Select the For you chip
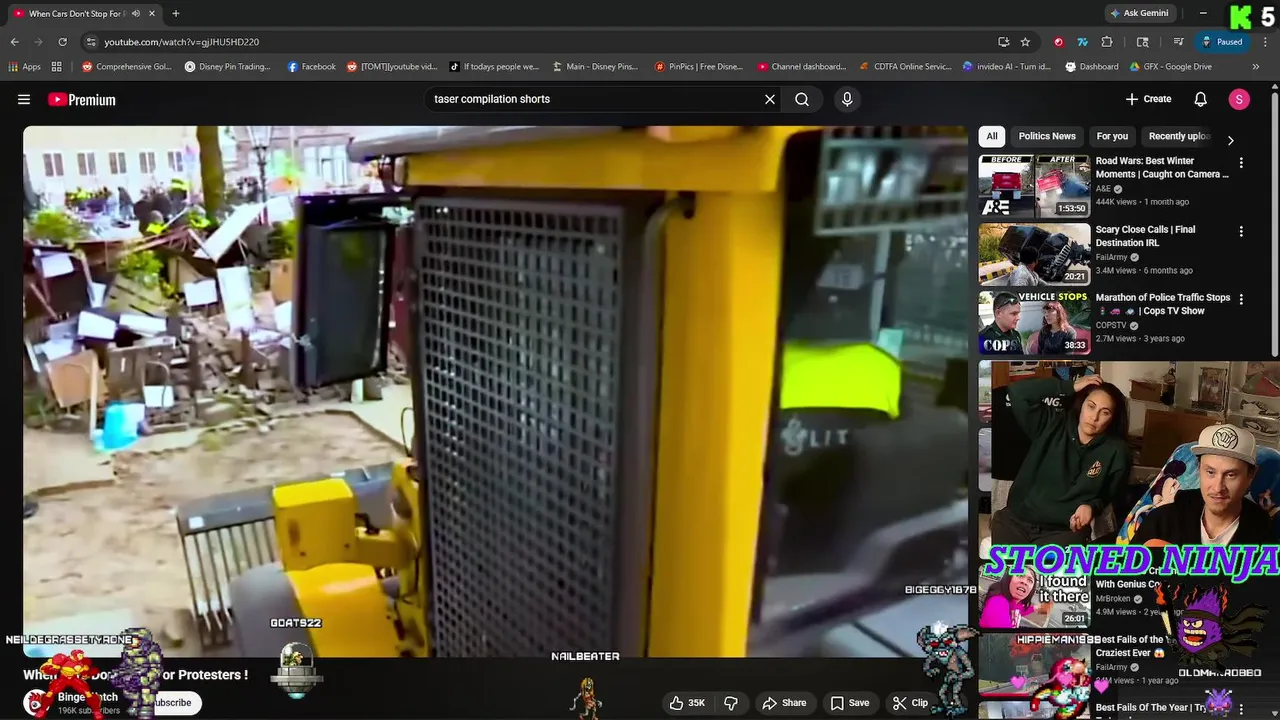Screen dimensions: 1280x720 (1112, 136)
